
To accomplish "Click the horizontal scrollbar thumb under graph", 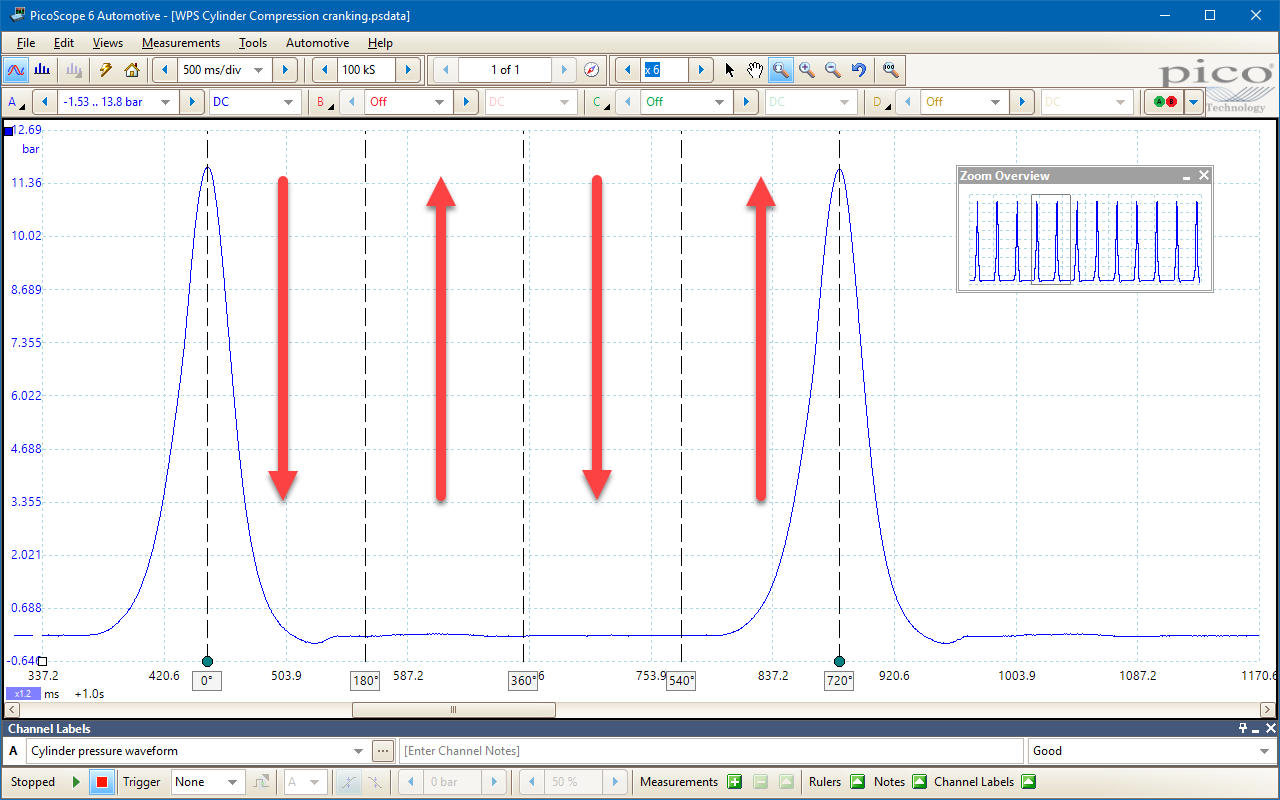I will point(453,709).
